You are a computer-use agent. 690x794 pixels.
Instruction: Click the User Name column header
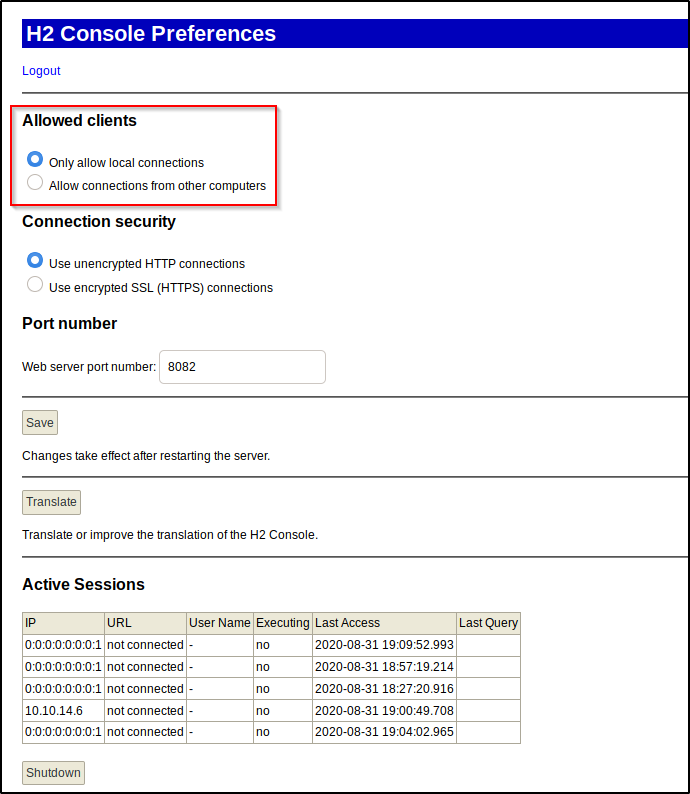(220, 623)
